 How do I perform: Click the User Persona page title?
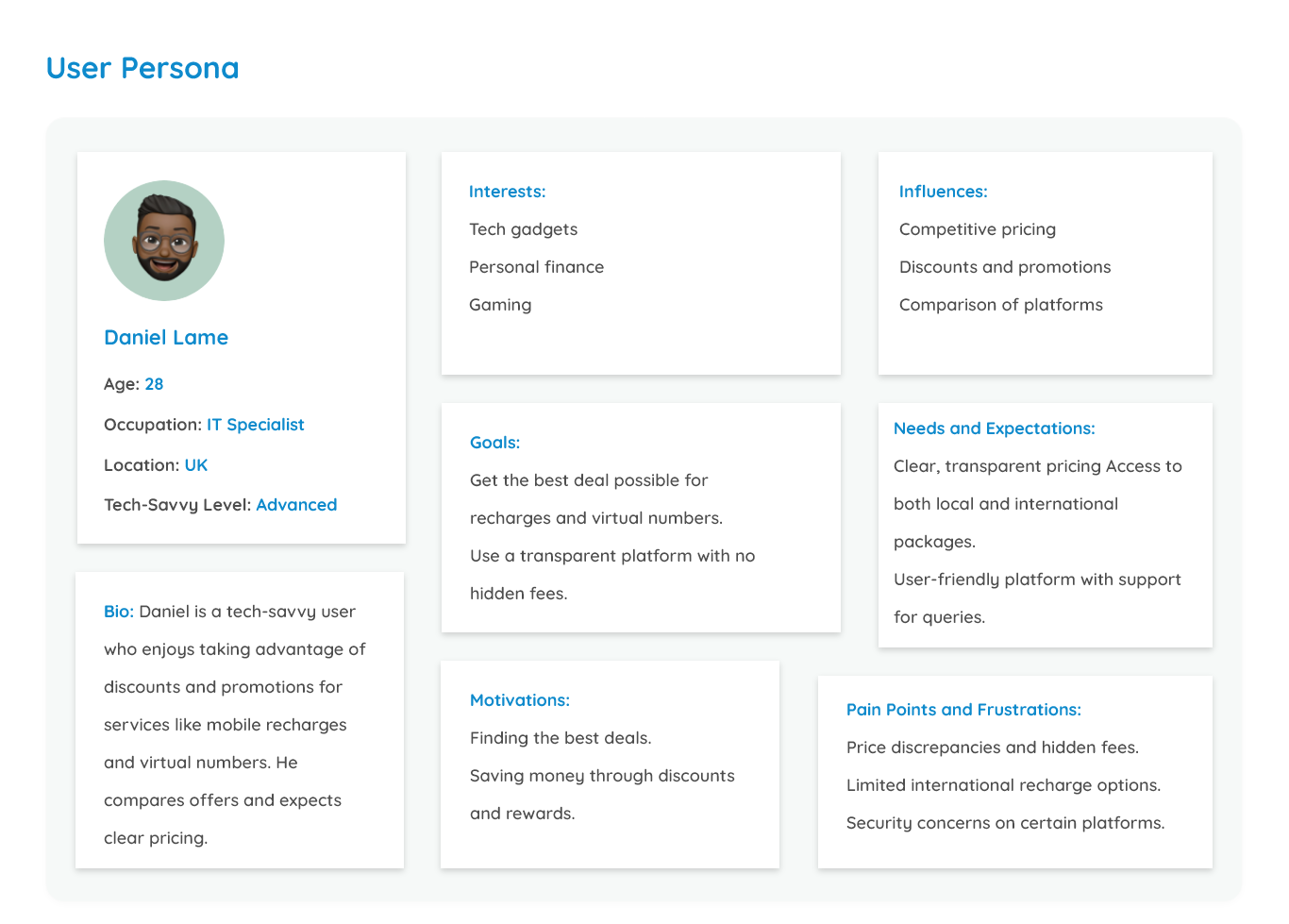[x=142, y=68]
